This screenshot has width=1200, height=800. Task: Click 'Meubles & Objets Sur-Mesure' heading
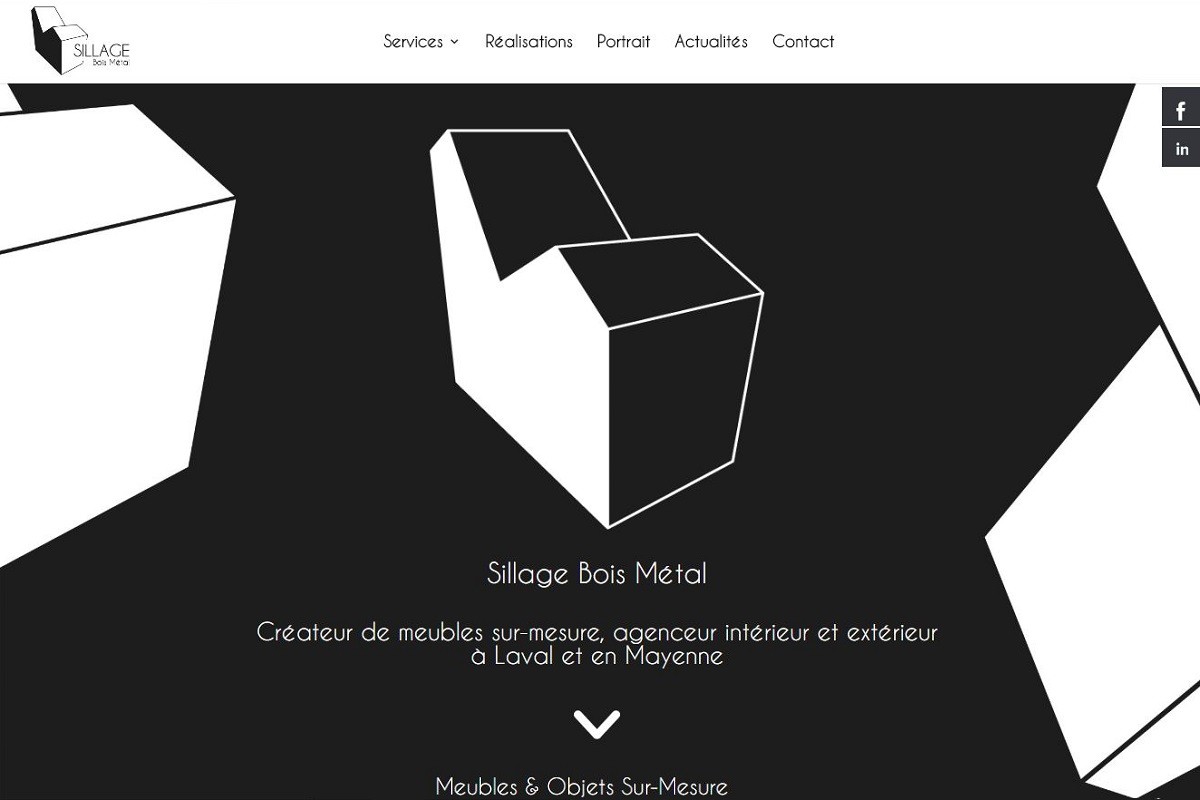[x=582, y=787]
